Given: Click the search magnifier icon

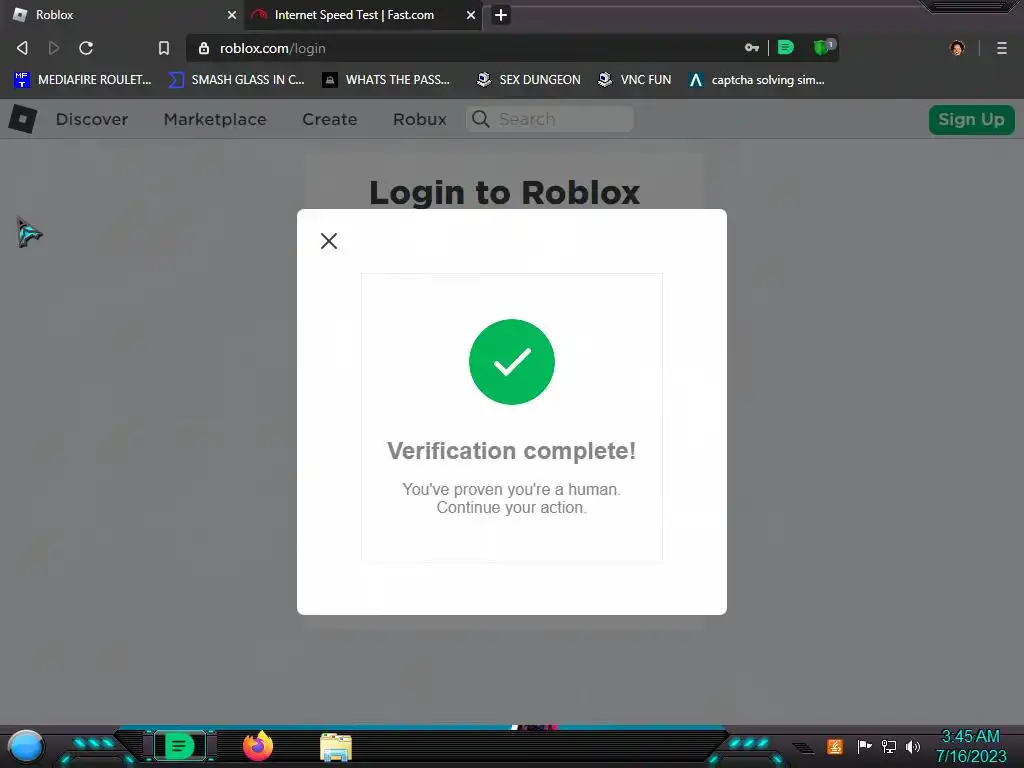Looking at the screenshot, I should [x=481, y=119].
